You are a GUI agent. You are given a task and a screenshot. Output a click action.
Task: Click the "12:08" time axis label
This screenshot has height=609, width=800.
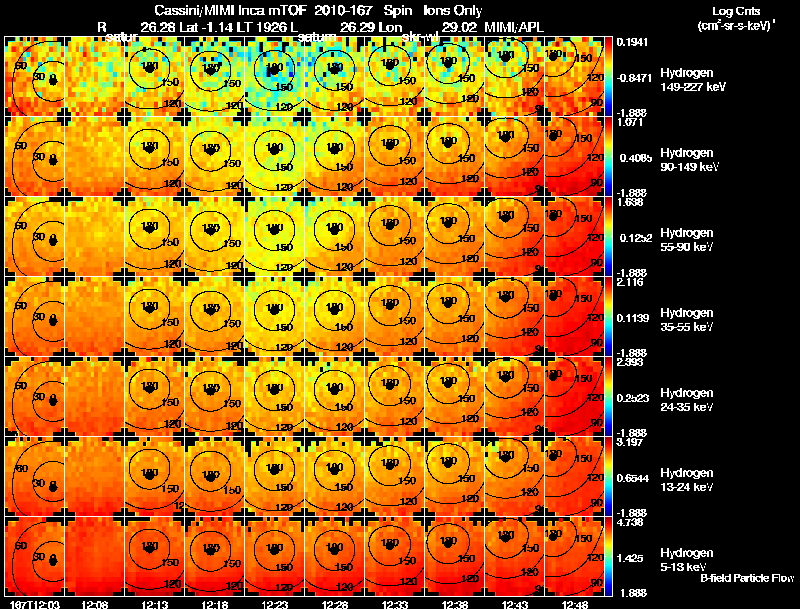pyautogui.click(x=94, y=604)
